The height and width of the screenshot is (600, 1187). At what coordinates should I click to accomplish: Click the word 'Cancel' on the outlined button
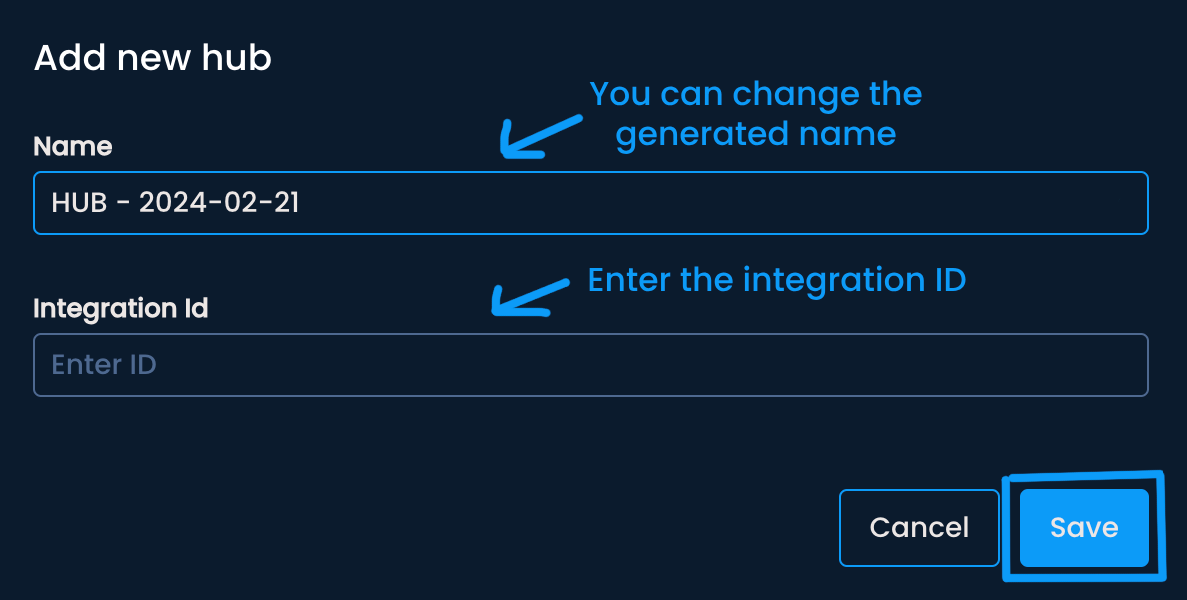(x=919, y=528)
